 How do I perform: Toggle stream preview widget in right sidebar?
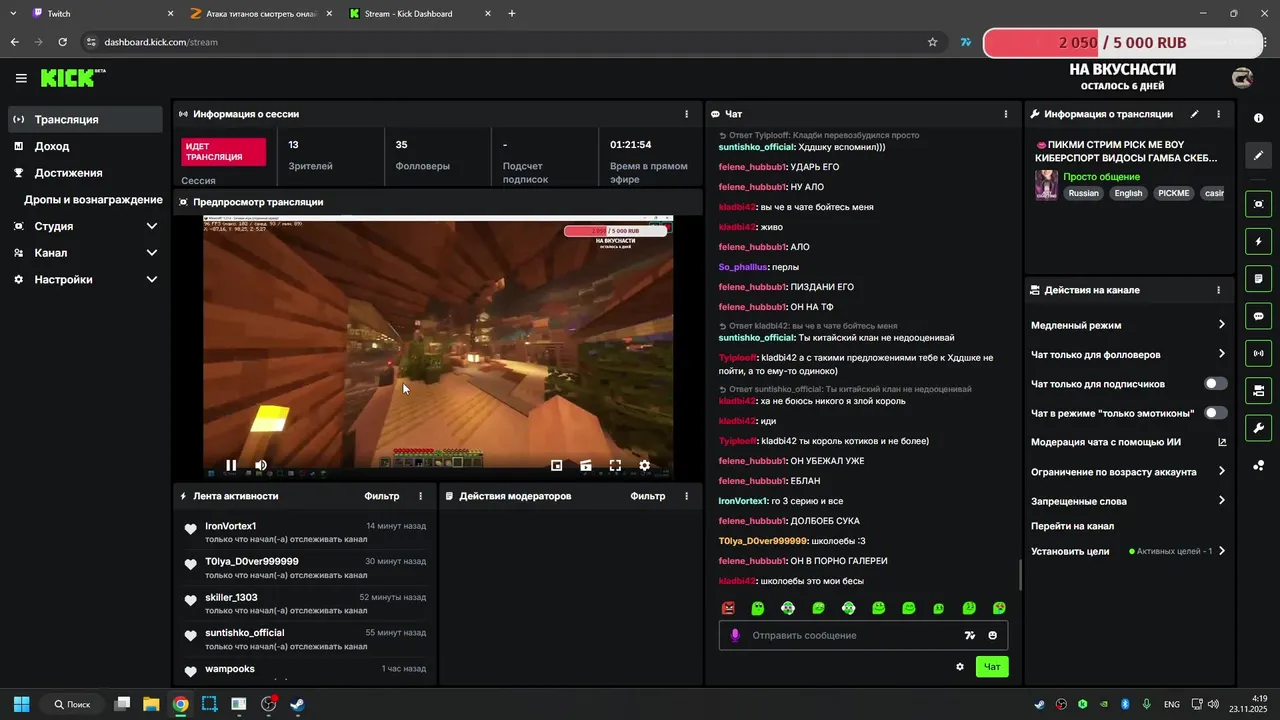(x=1258, y=204)
